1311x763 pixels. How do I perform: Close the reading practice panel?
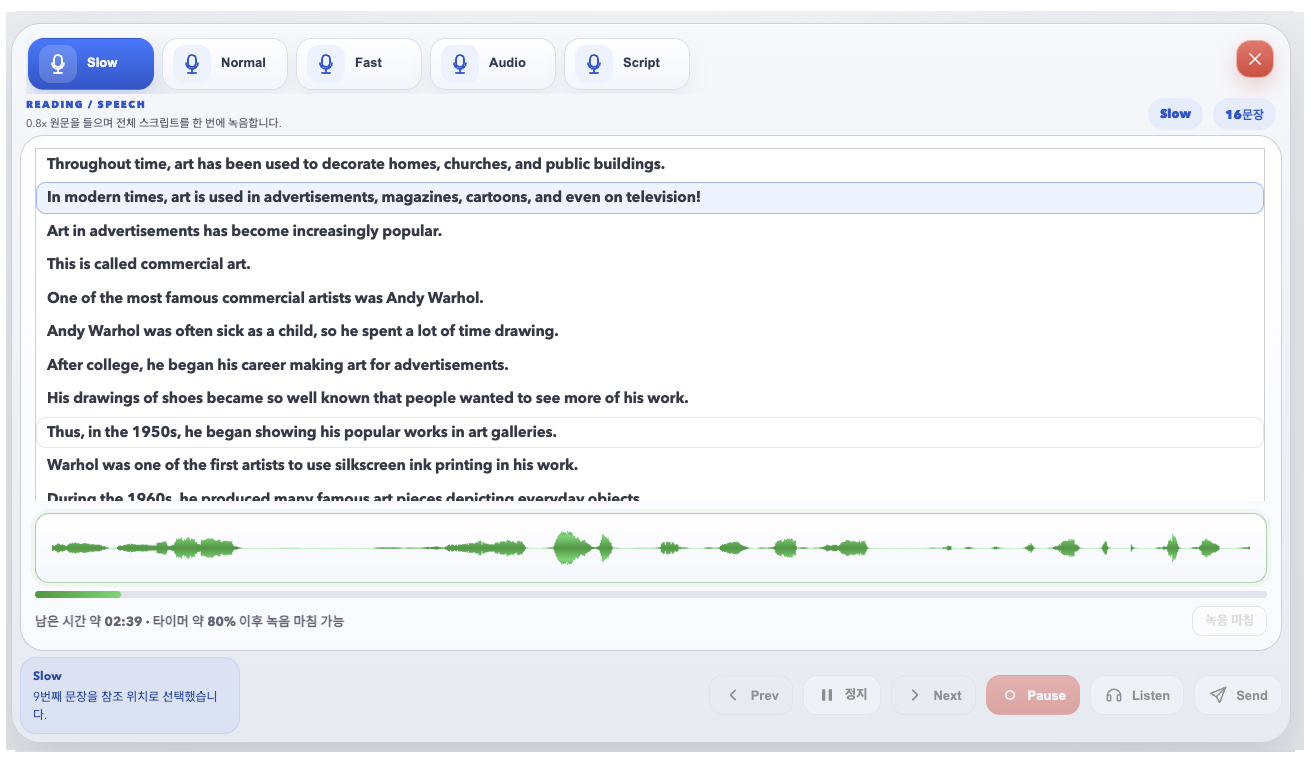point(1254,59)
